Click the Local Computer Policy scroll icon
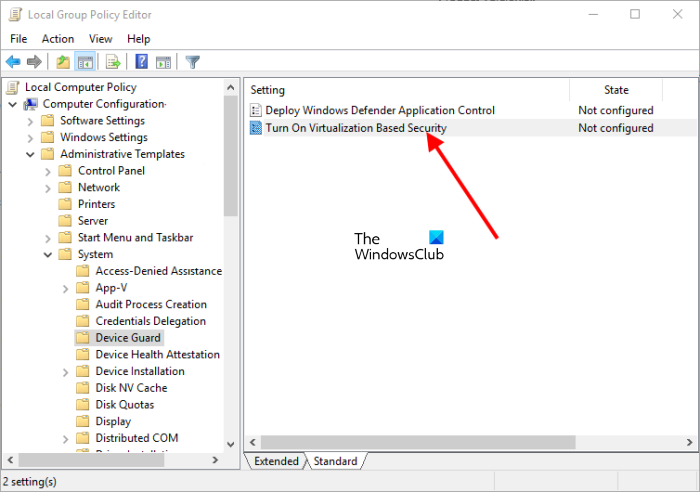The width and height of the screenshot is (700, 492). click(13, 87)
